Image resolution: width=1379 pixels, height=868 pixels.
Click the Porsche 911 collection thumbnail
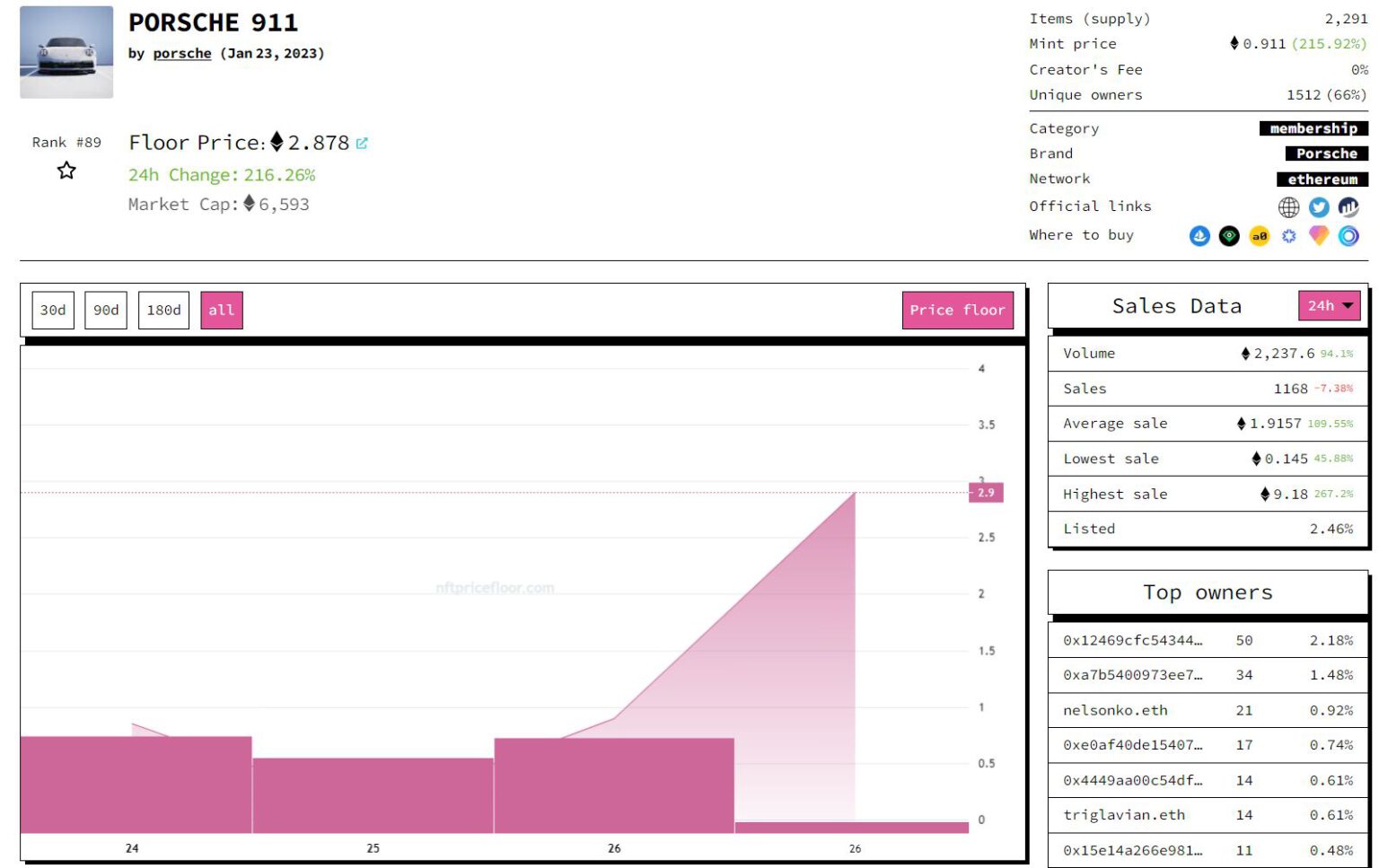coord(66,52)
